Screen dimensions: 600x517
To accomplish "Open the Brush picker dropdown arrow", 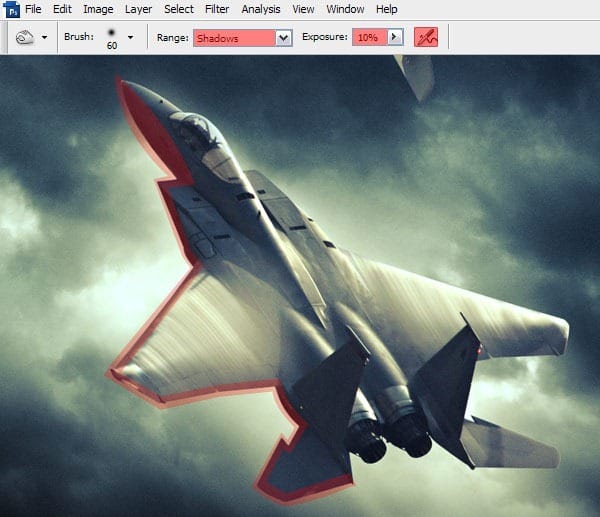I will click(x=130, y=38).
